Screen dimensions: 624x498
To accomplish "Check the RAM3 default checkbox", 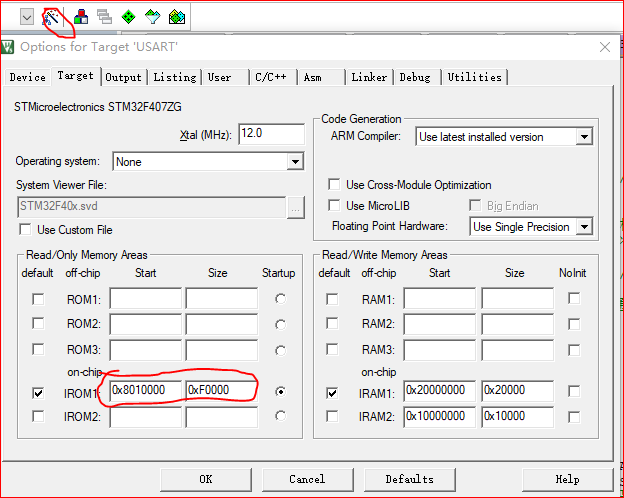I will [x=332, y=349].
